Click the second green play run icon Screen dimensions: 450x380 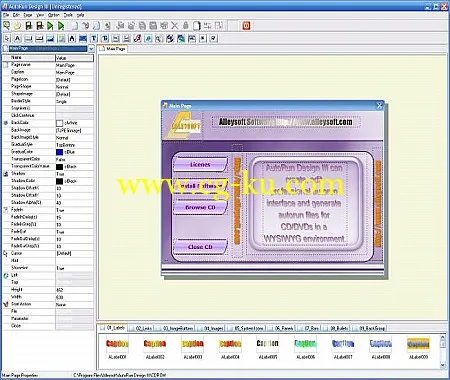61,26
